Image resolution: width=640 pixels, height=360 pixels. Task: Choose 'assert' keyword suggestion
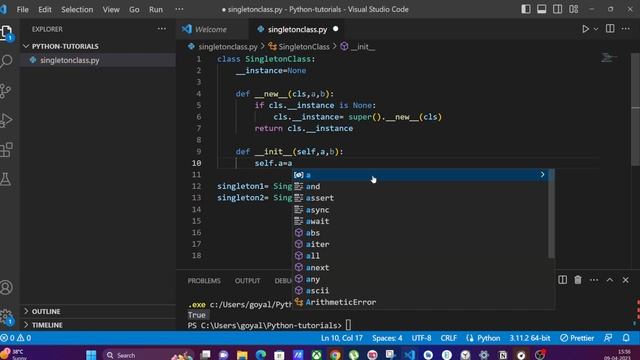420,198
